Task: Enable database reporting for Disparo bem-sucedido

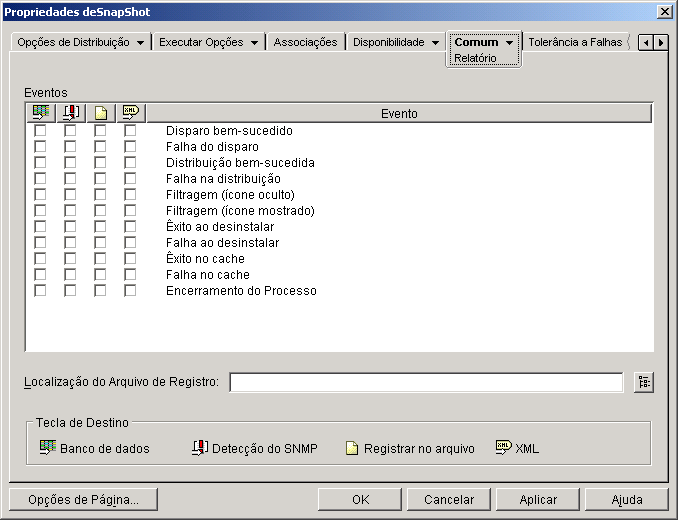Action: click(x=40, y=131)
